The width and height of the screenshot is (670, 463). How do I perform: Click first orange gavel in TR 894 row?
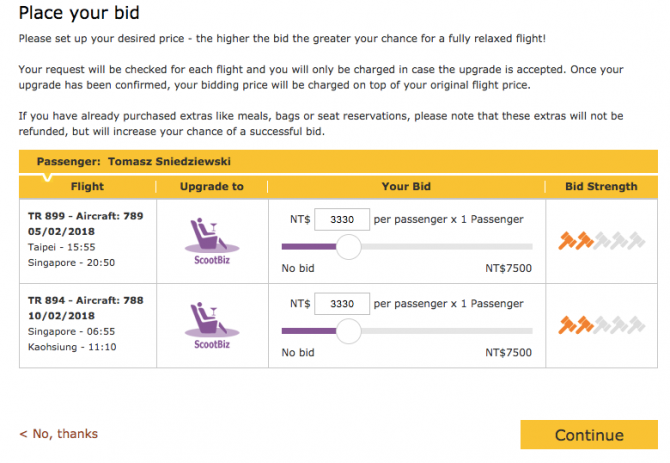coord(567,325)
